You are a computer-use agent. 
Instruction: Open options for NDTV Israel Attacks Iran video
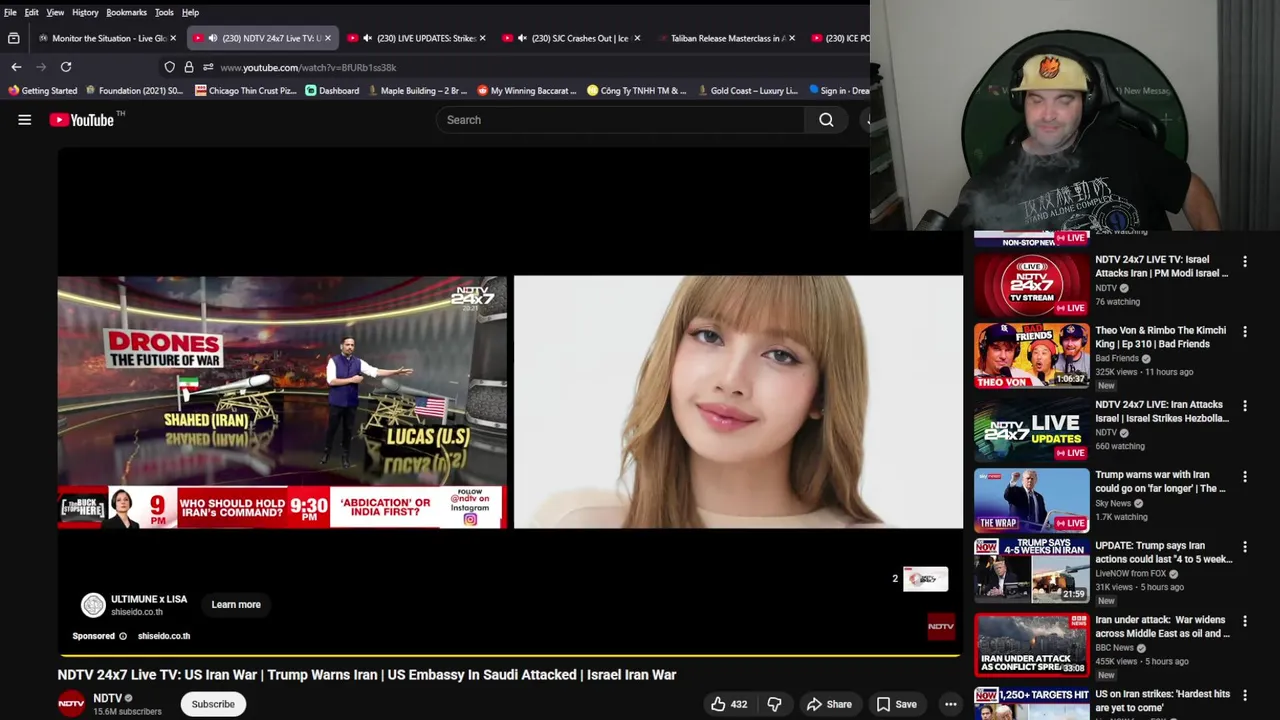(1245, 262)
